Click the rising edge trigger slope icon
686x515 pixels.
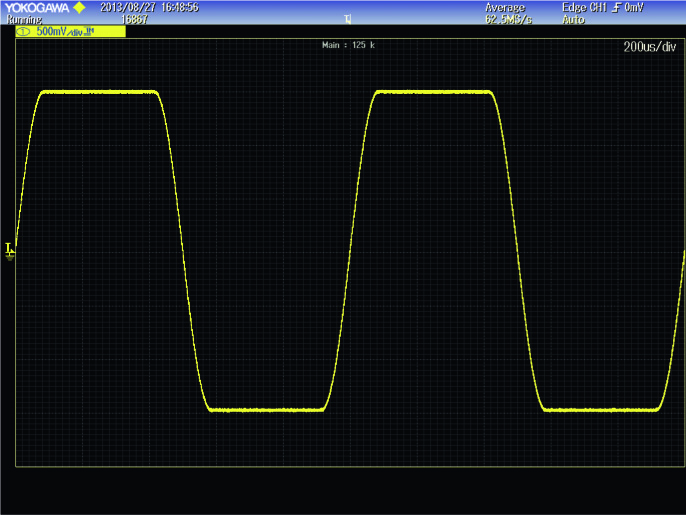616,8
